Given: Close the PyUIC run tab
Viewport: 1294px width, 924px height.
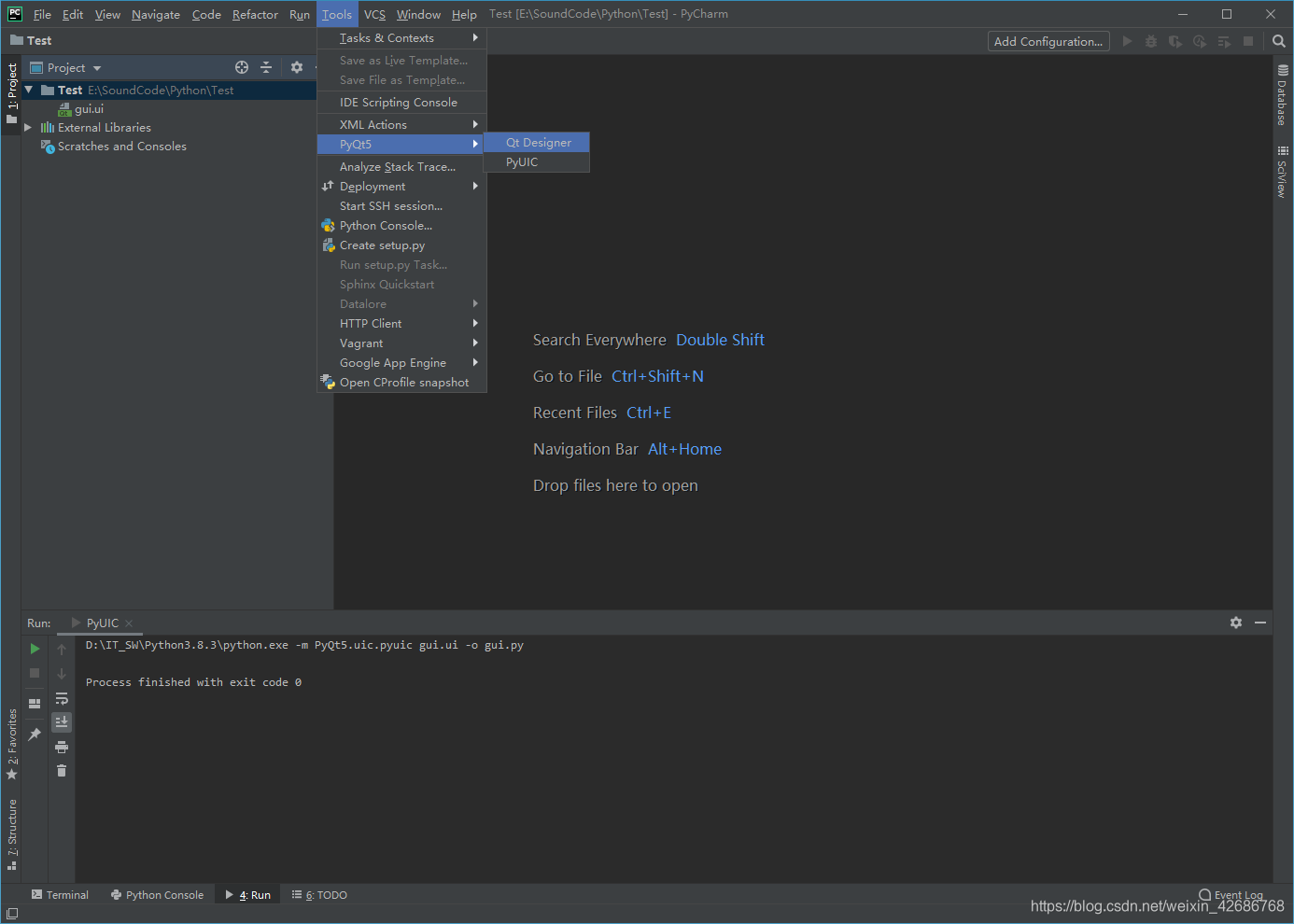Looking at the screenshot, I should pos(129,623).
